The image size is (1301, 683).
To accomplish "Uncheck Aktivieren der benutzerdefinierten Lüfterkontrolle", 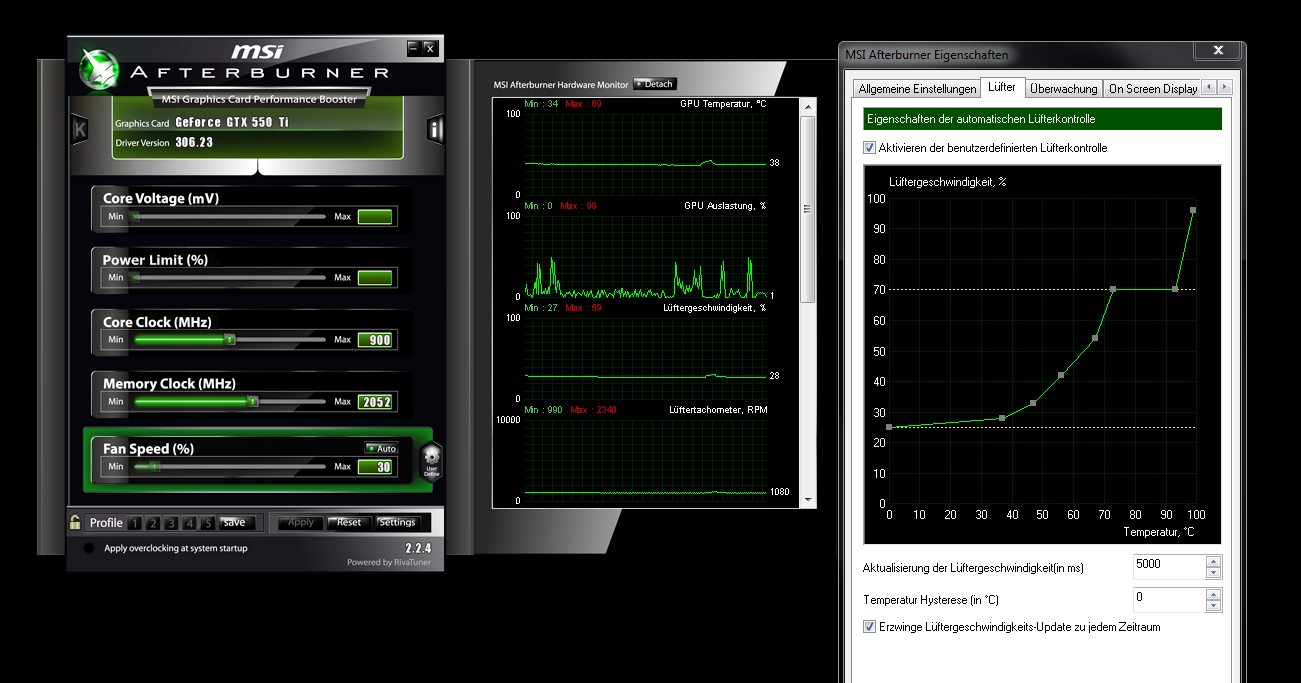I will tap(869, 148).
